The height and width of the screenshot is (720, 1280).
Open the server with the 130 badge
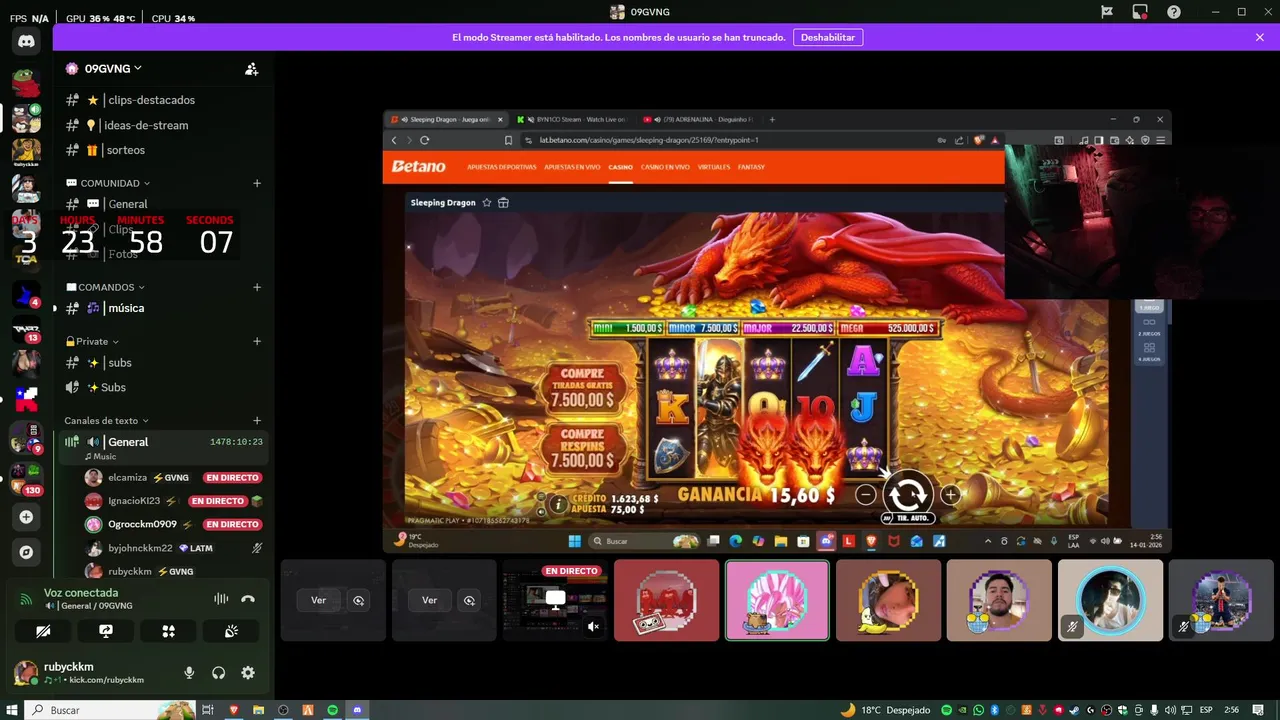(x=26, y=479)
